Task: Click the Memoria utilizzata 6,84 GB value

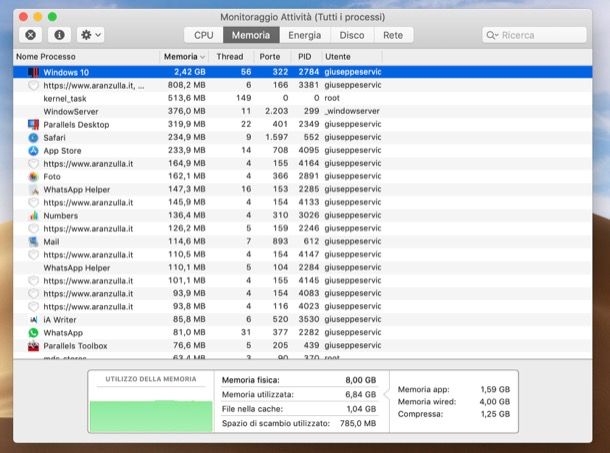Action: [361, 394]
